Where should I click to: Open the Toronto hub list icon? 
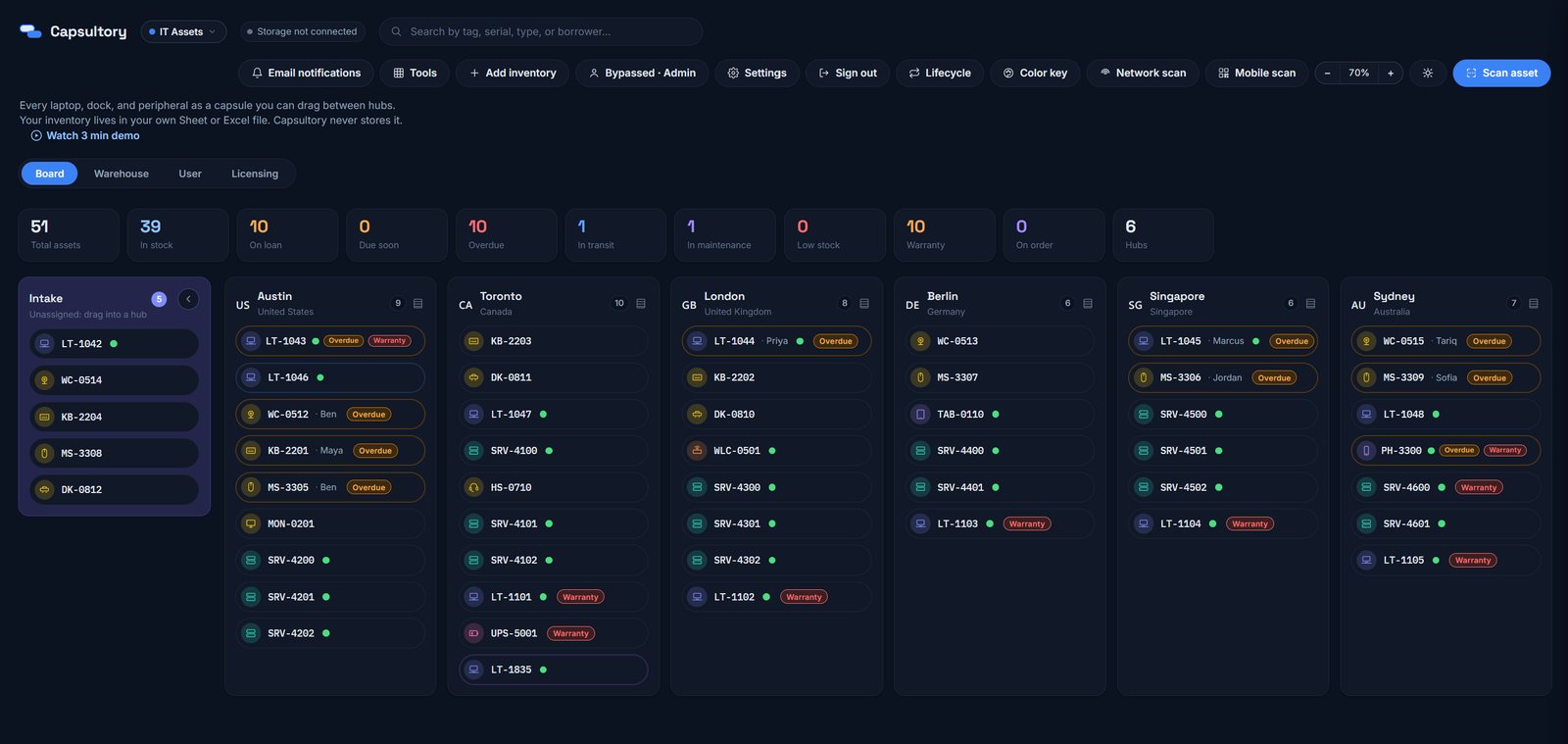pyautogui.click(x=641, y=304)
